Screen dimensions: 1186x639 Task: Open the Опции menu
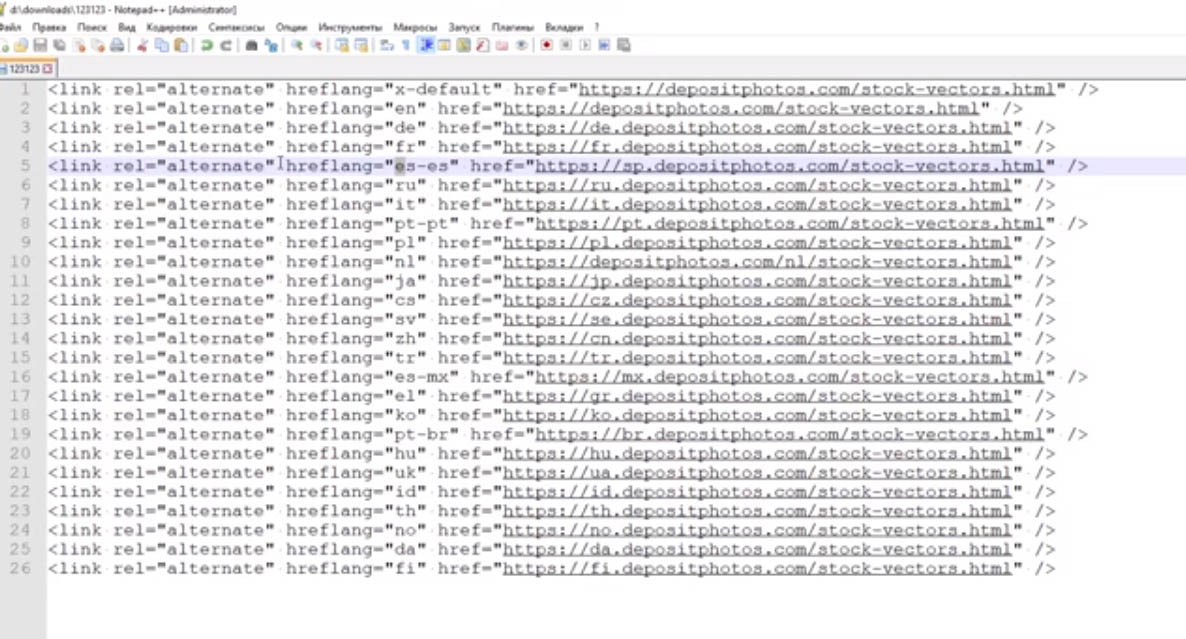pyautogui.click(x=291, y=27)
